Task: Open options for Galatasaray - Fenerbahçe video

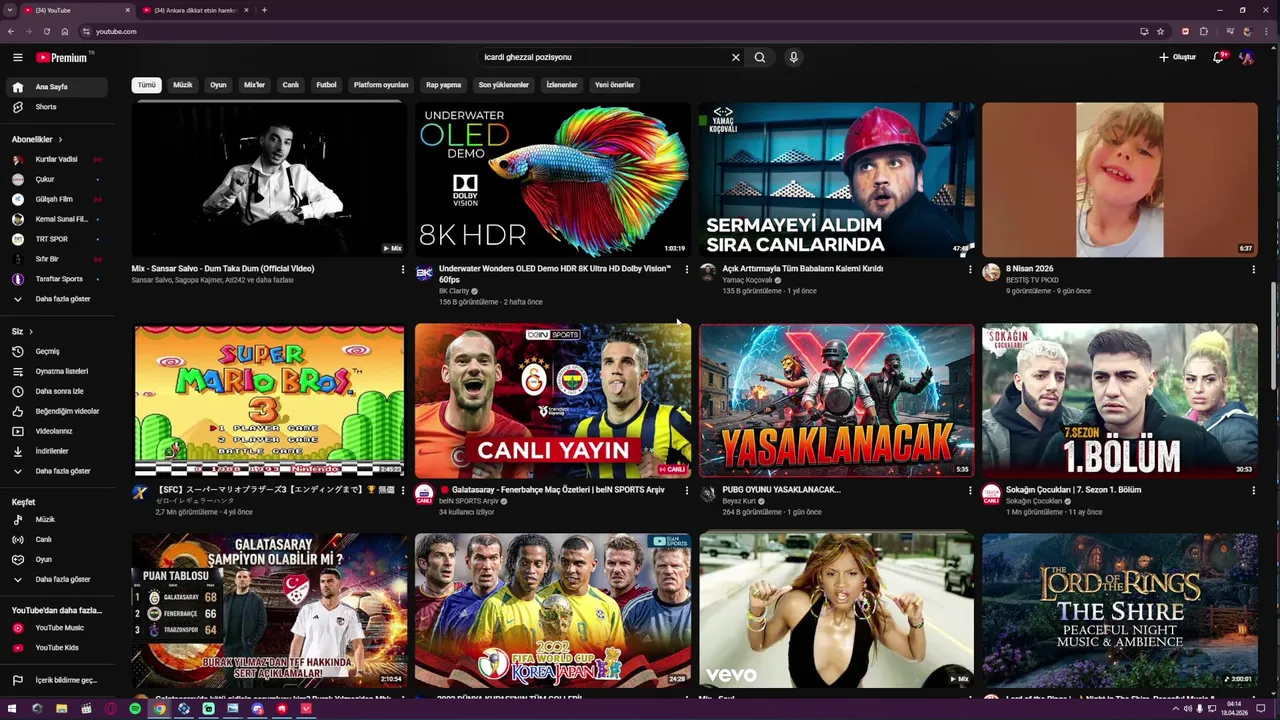Action: click(686, 490)
